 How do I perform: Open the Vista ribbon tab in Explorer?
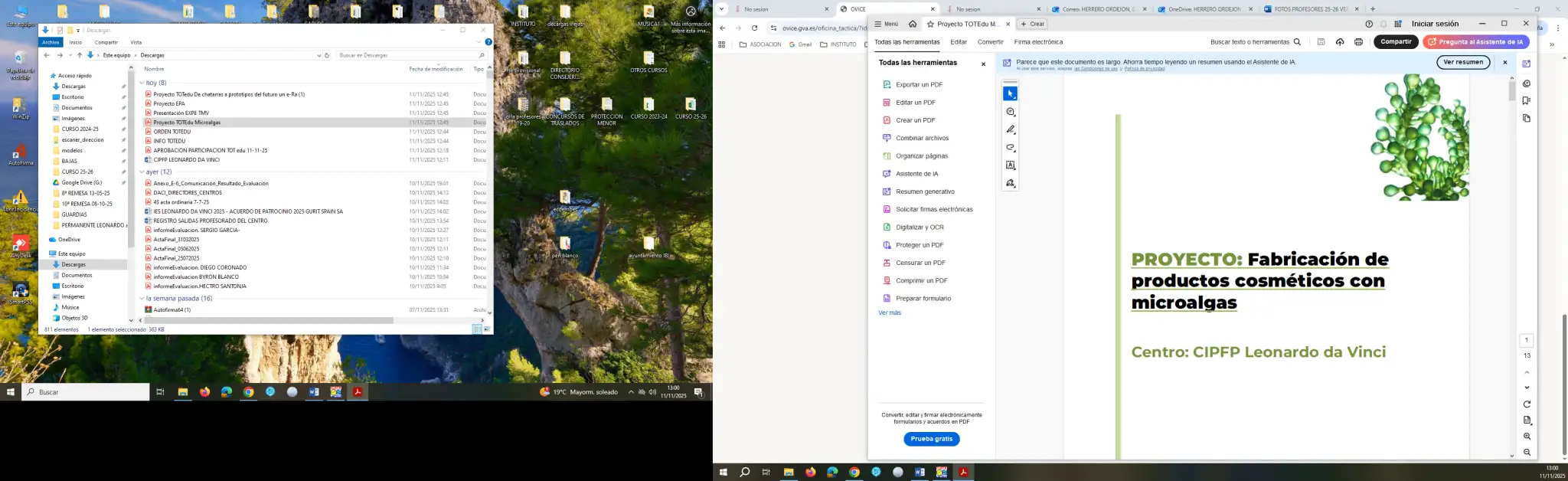pos(136,42)
